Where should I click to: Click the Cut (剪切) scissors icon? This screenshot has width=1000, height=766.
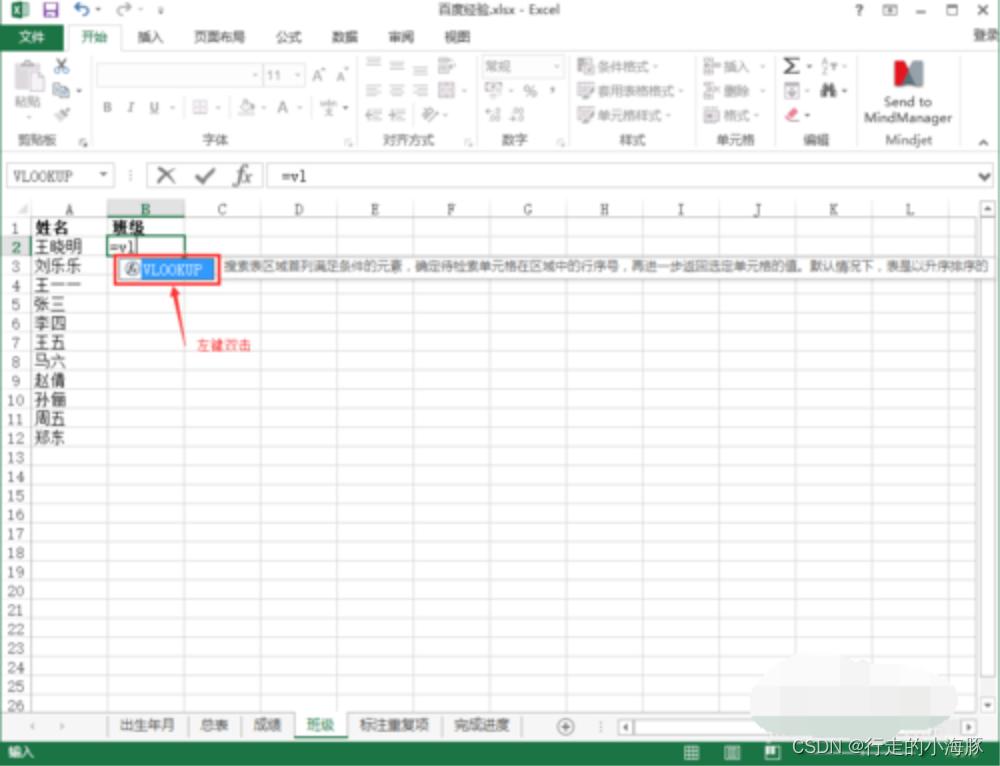point(60,66)
